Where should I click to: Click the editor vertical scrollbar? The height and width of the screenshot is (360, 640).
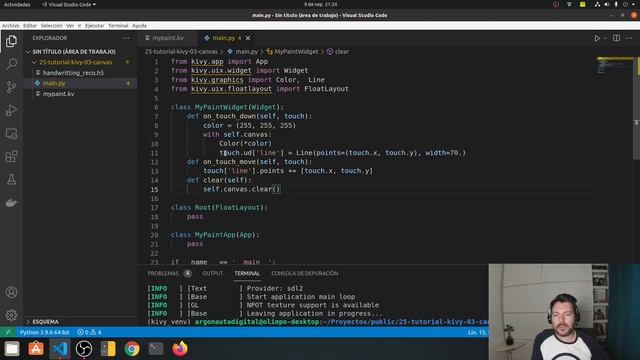[636, 108]
